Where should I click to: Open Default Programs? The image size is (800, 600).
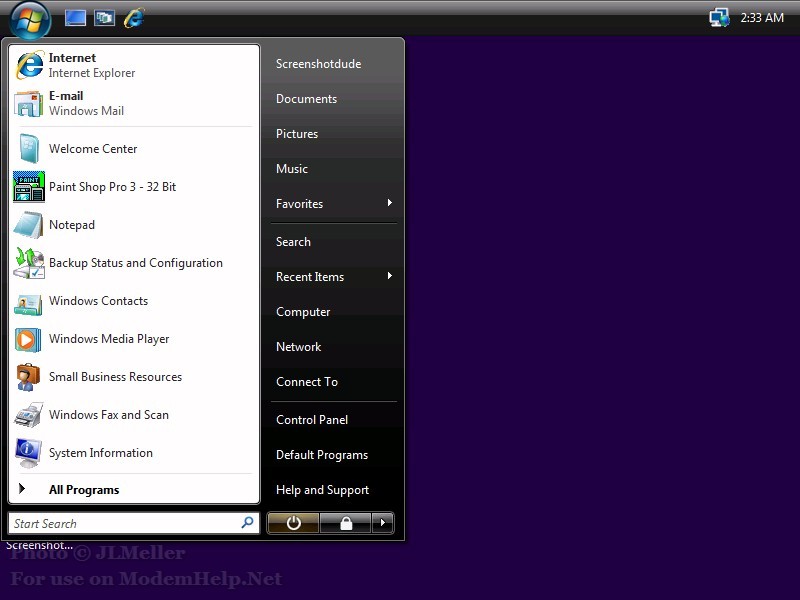(x=322, y=455)
